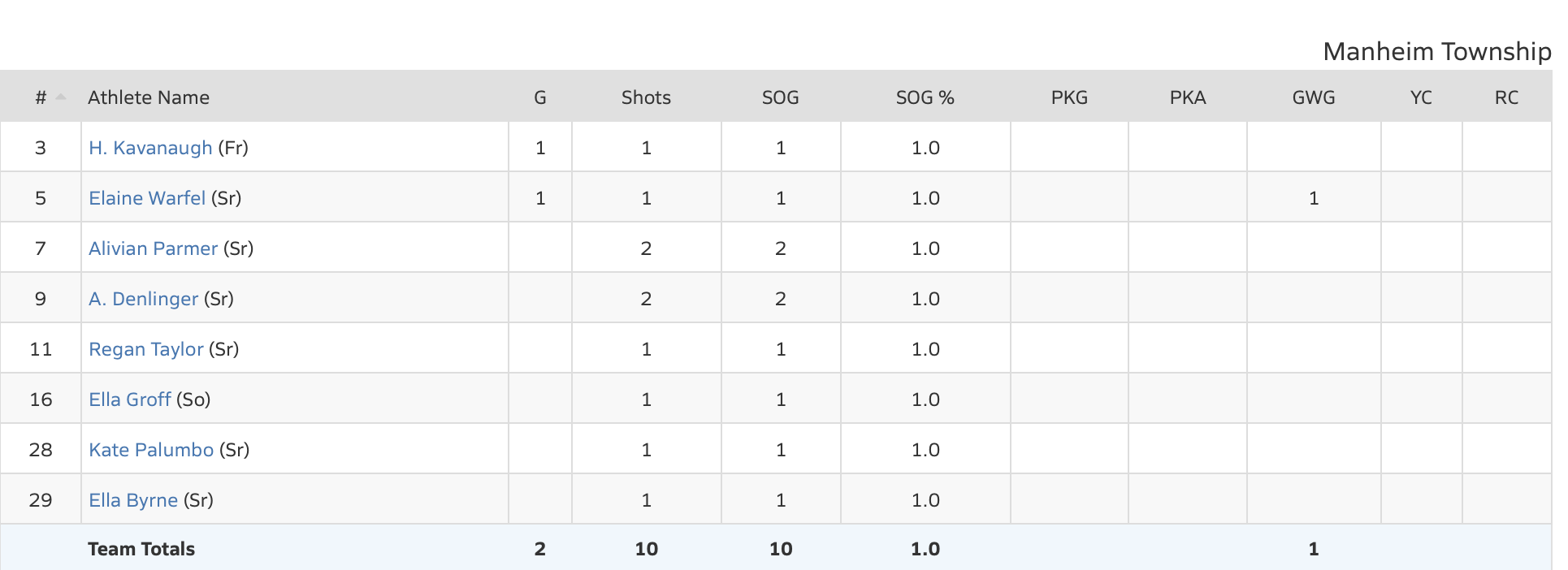Open Ella Byrne athlete profile link
Image resolution: width=1568 pixels, height=570 pixels.
pyautogui.click(x=133, y=500)
